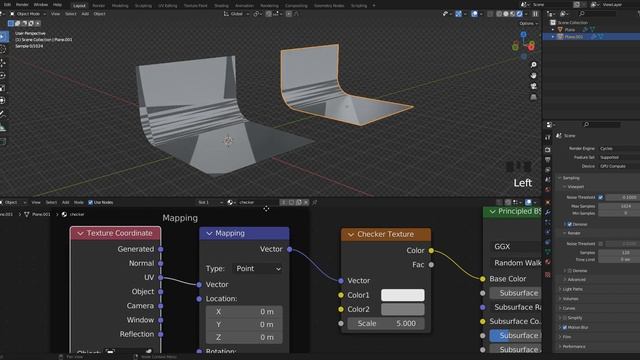Toggle Render Noise Threshold checkbox
This screenshot has height=360, width=640.
click(601, 244)
